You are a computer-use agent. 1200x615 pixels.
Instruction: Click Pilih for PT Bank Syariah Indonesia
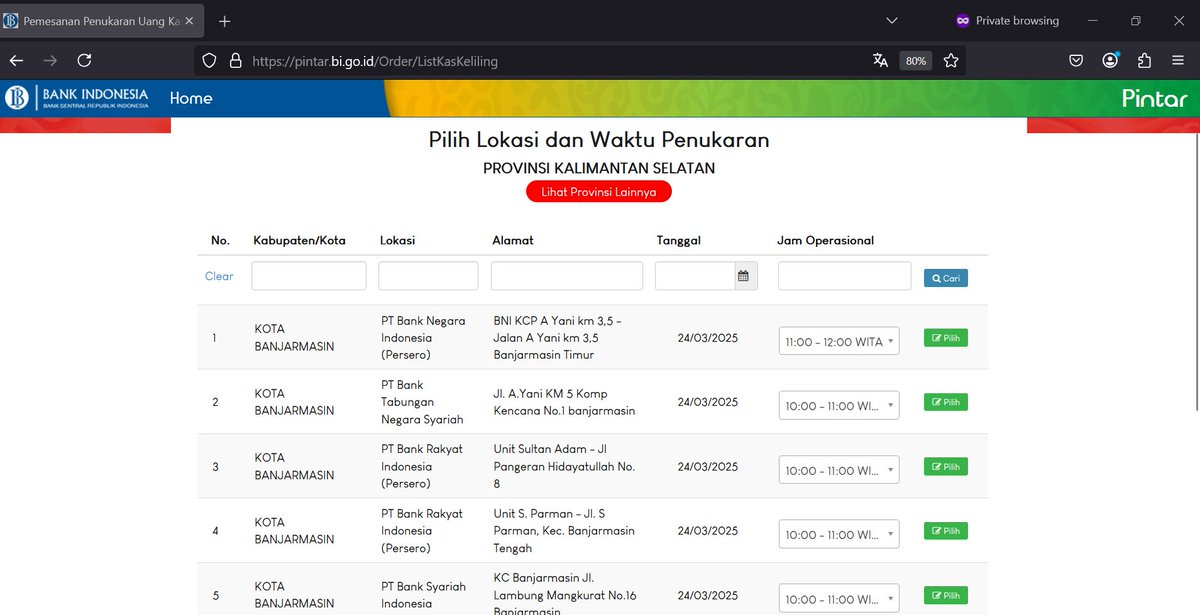tap(946, 595)
